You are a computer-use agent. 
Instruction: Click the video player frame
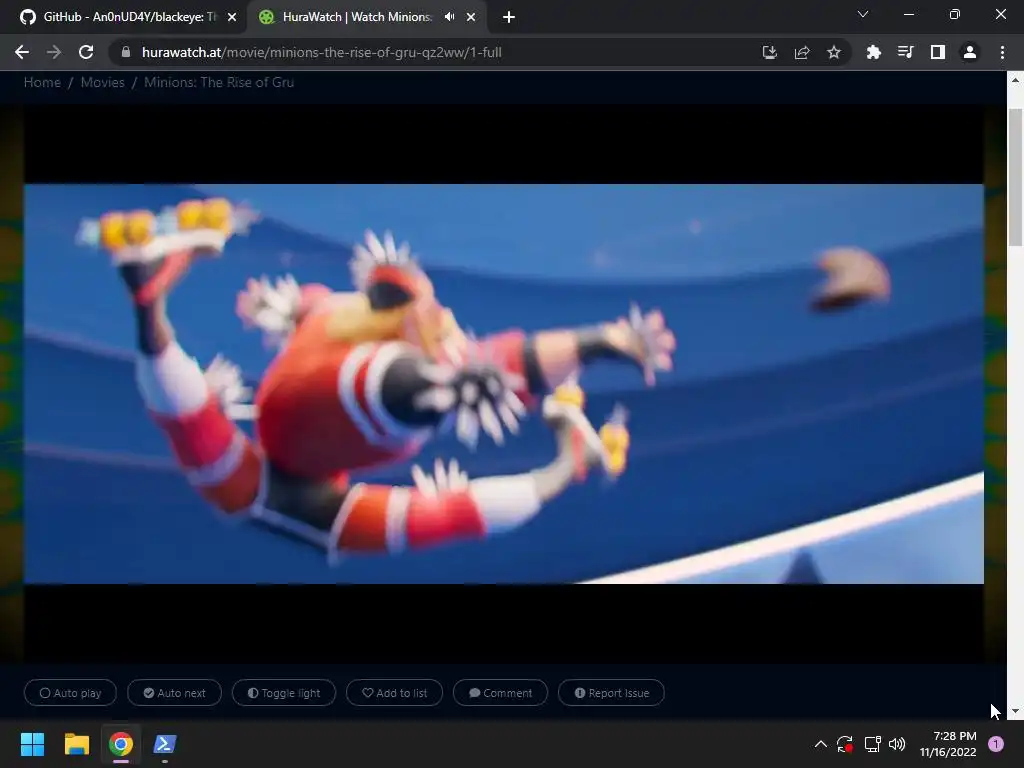tap(504, 384)
